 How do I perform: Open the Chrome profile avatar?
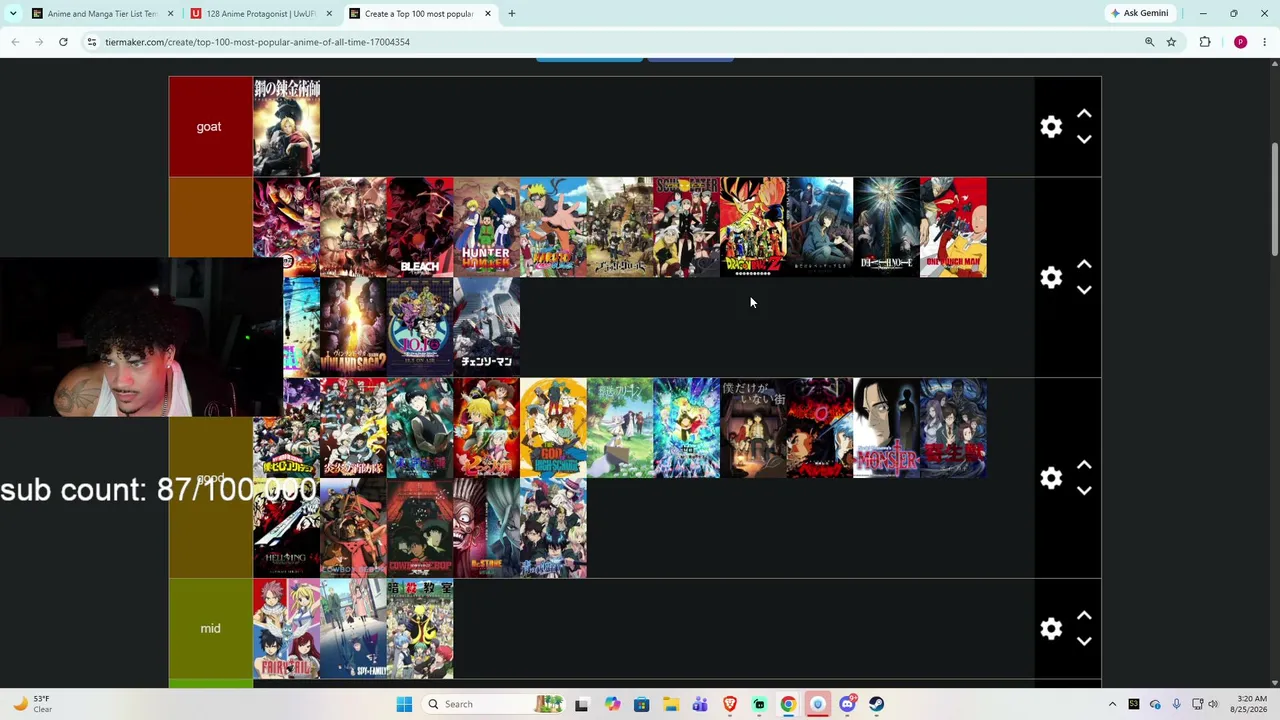tap(1240, 42)
